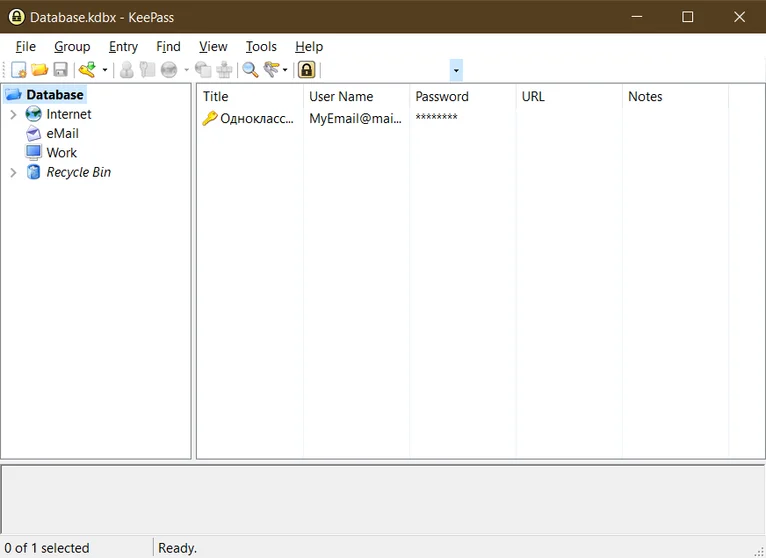
Task: Click the "Ready." status bar text
Action: click(x=178, y=549)
